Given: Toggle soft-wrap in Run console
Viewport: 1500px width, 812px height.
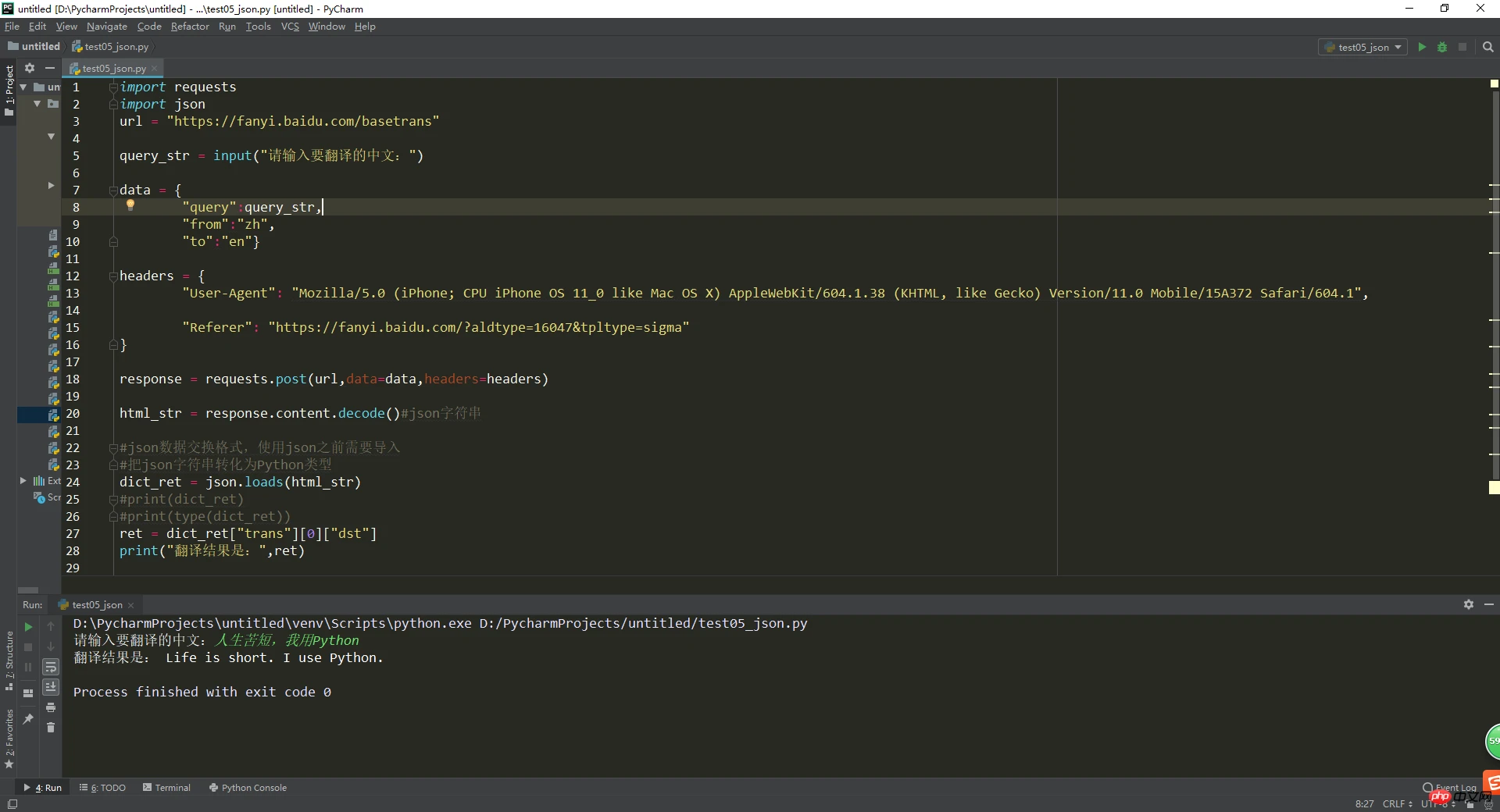Looking at the screenshot, I should click(x=51, y=667).
